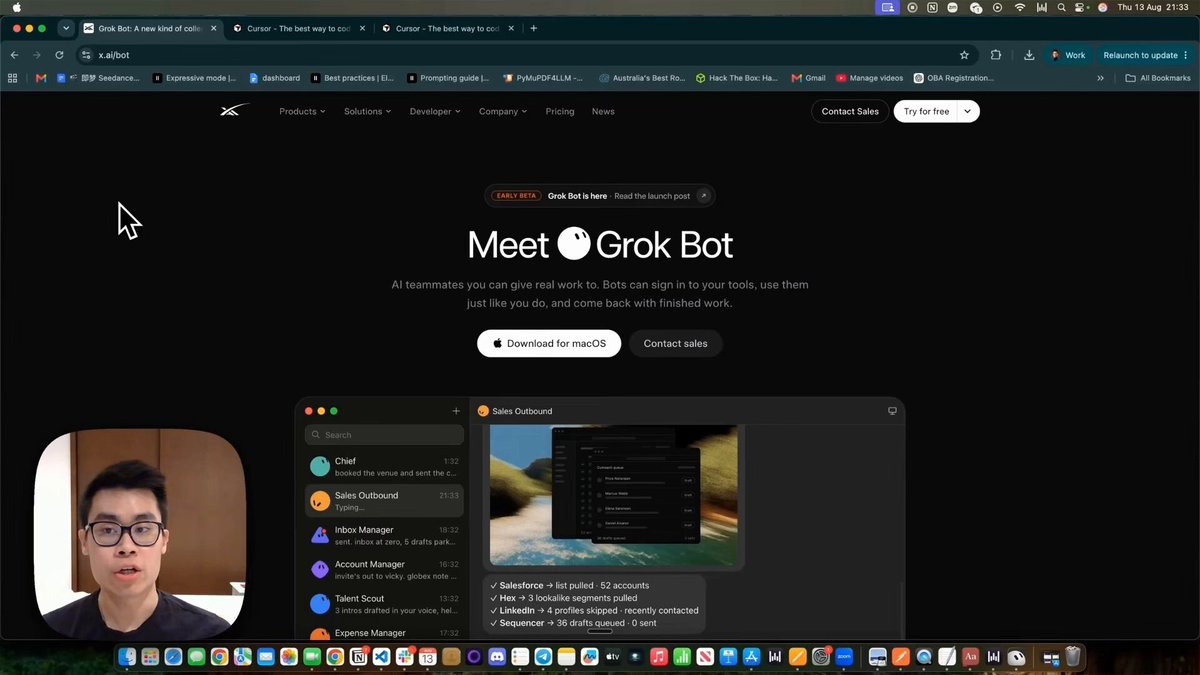Open the dashboard bookmark
The width and height of the screenshot is (1200, 675).
click(275, 78)
